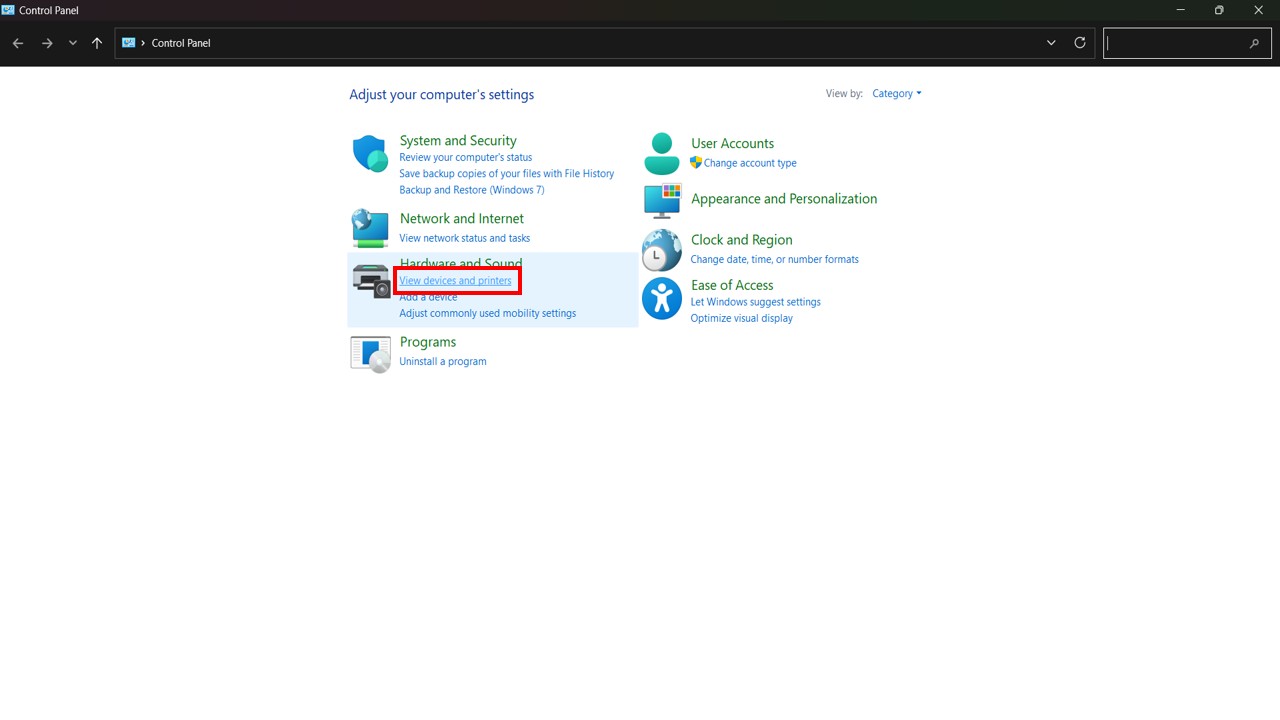
Task: Click the Refresh button in address bar
Action: pyautogui.click(x=1080, y=43)
